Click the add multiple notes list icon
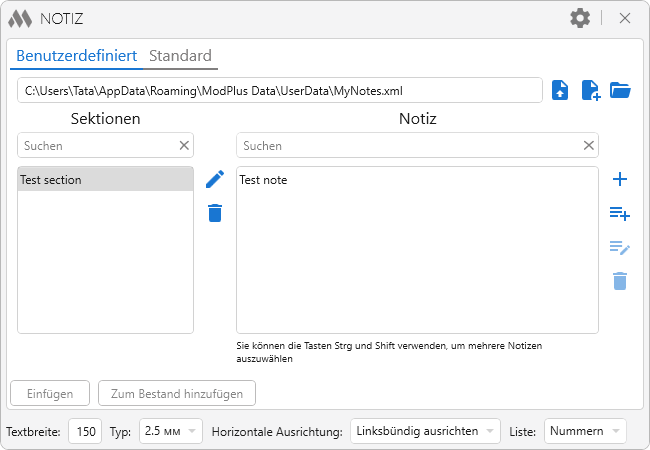This screenshot has height=450, width=650. pyautogui.click(x=620, y=213)
